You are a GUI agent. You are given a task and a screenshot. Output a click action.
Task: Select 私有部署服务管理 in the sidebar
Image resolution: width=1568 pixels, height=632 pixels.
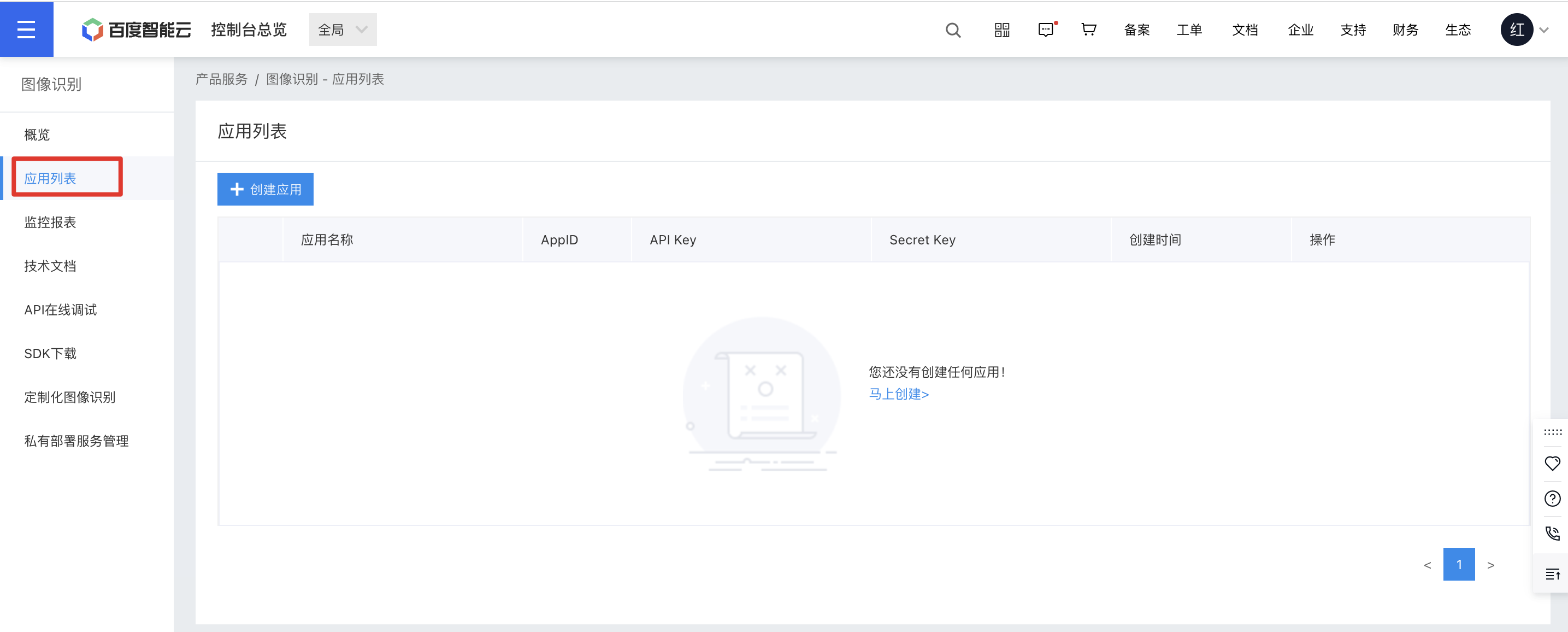86,441
